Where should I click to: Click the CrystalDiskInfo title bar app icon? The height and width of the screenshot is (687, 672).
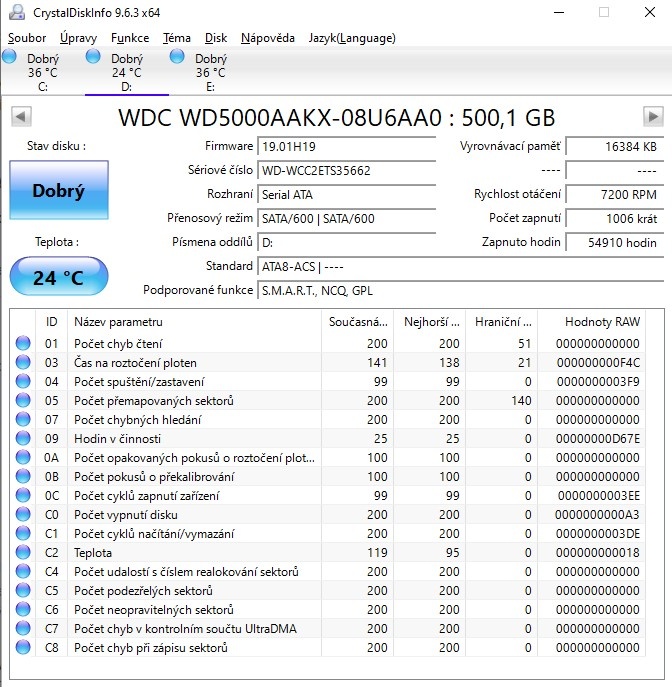point(17,12)
